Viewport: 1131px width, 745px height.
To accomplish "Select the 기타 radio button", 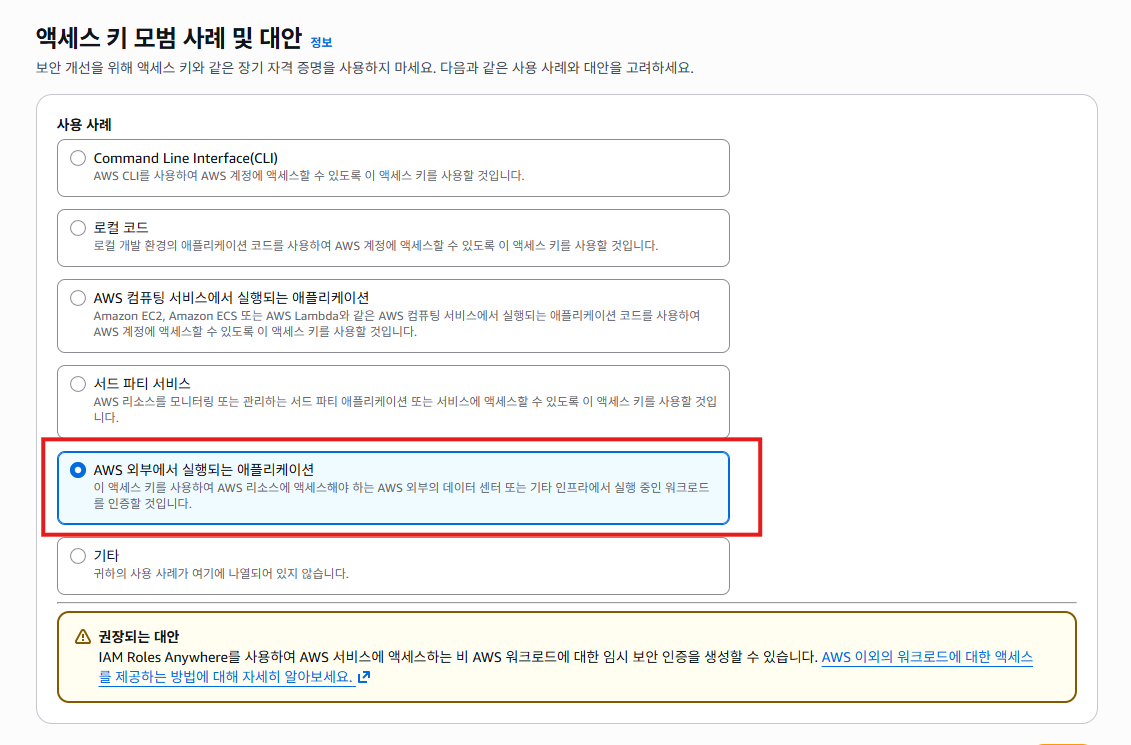I will pos(78,556).
